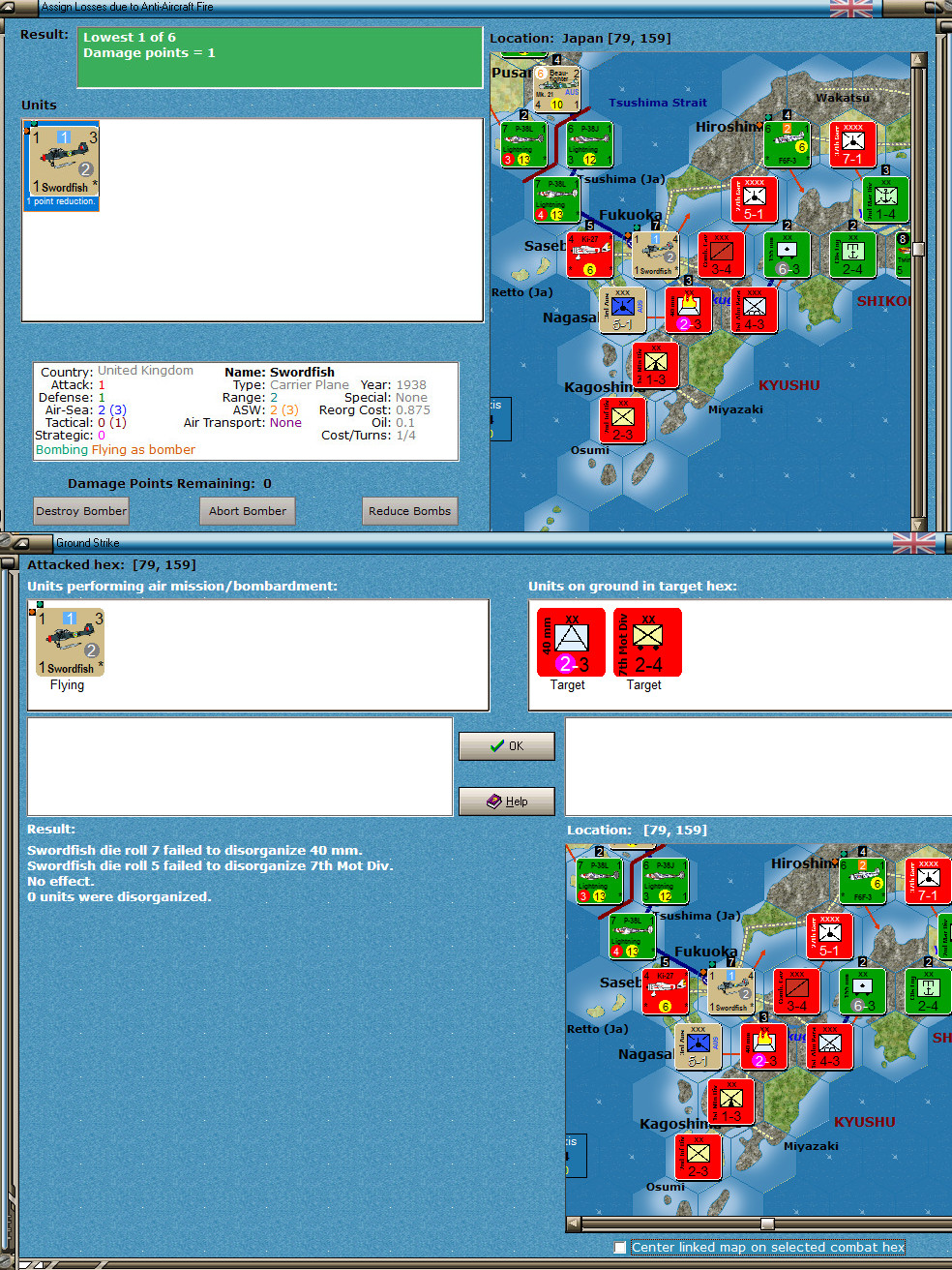Select green F6F-3 counter near Hiroshima upper map
The height and width of the screenshot is (1270, 952).
788,144
